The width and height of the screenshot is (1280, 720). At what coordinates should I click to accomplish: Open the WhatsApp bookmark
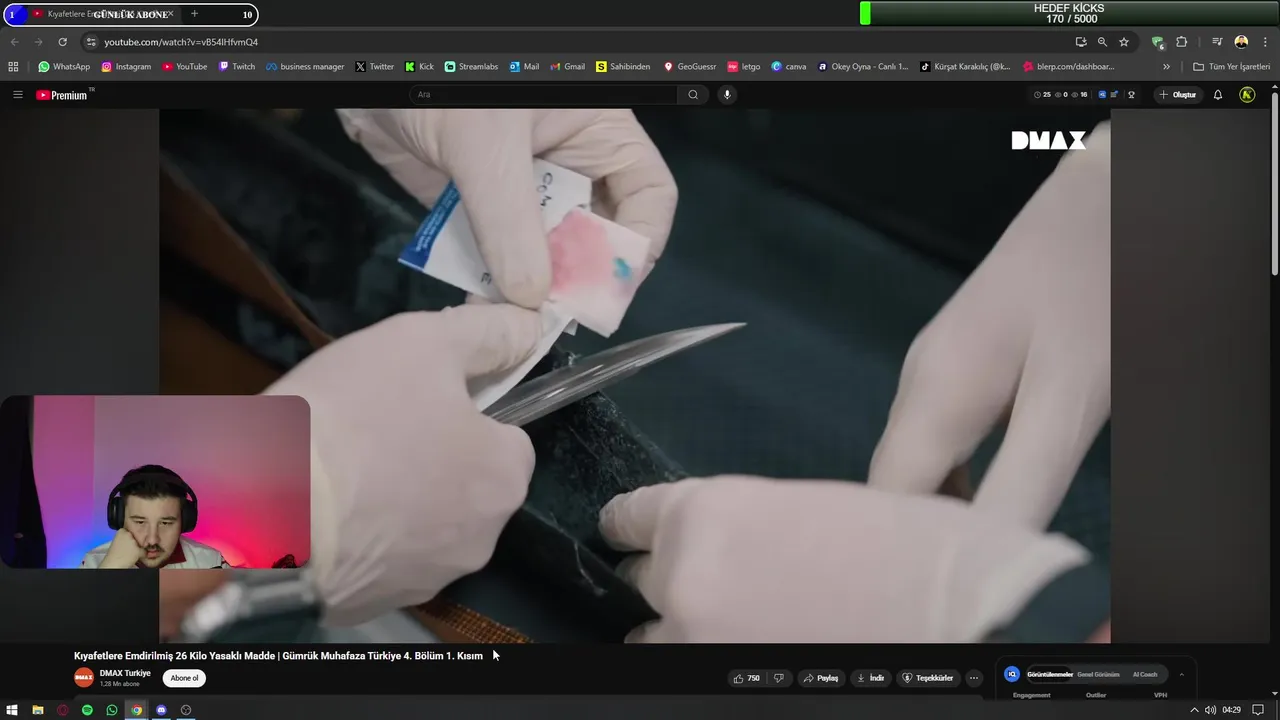pyautogui.click(x=64, y=67)
